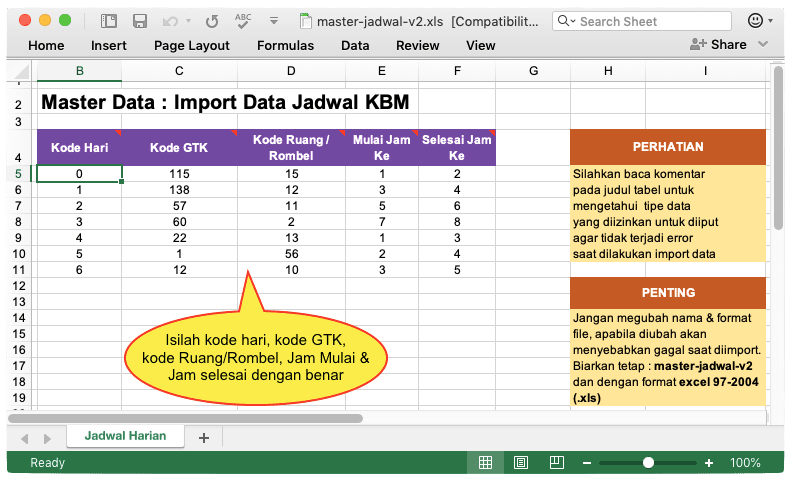Viewport: 791px width, 481px height.
Task: Select row 11 header
Action: (19, 270)
